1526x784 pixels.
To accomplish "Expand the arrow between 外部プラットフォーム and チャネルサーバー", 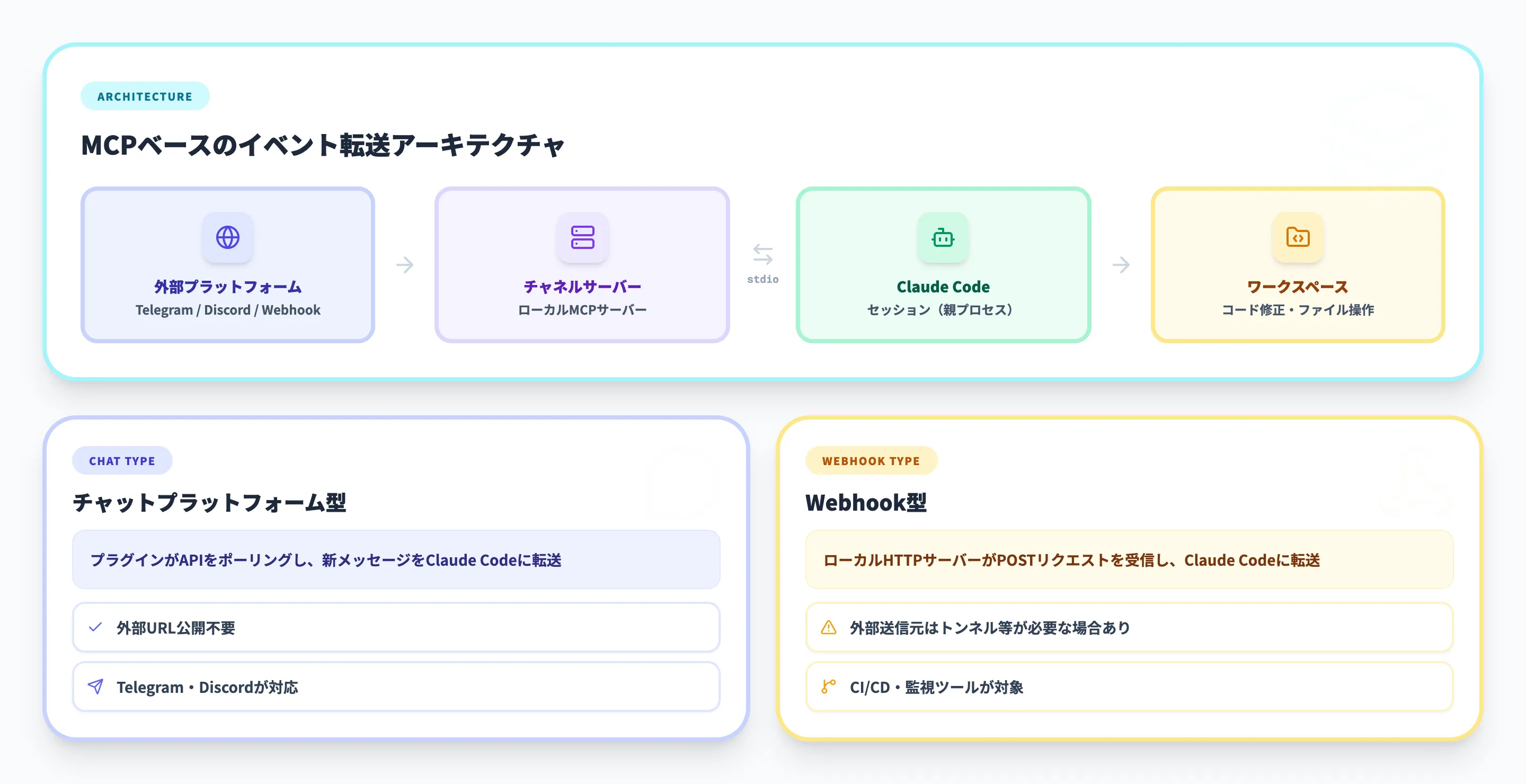I will [x=405, y=265].
